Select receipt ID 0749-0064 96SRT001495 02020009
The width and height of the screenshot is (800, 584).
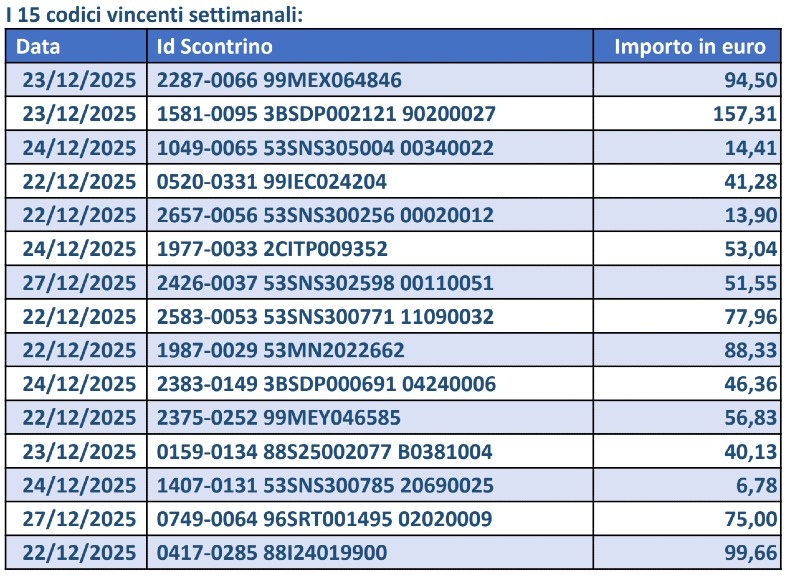click(x=325, y=519)
